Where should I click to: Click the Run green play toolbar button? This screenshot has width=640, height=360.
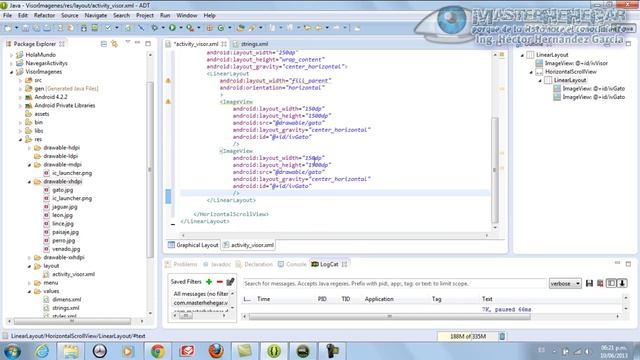point(172,28)
